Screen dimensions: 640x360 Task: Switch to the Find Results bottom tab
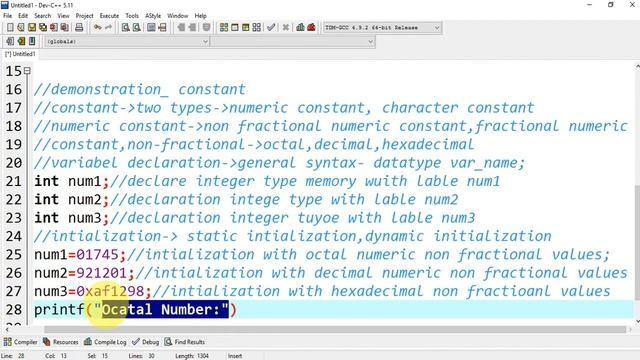(x=184, y=342)
